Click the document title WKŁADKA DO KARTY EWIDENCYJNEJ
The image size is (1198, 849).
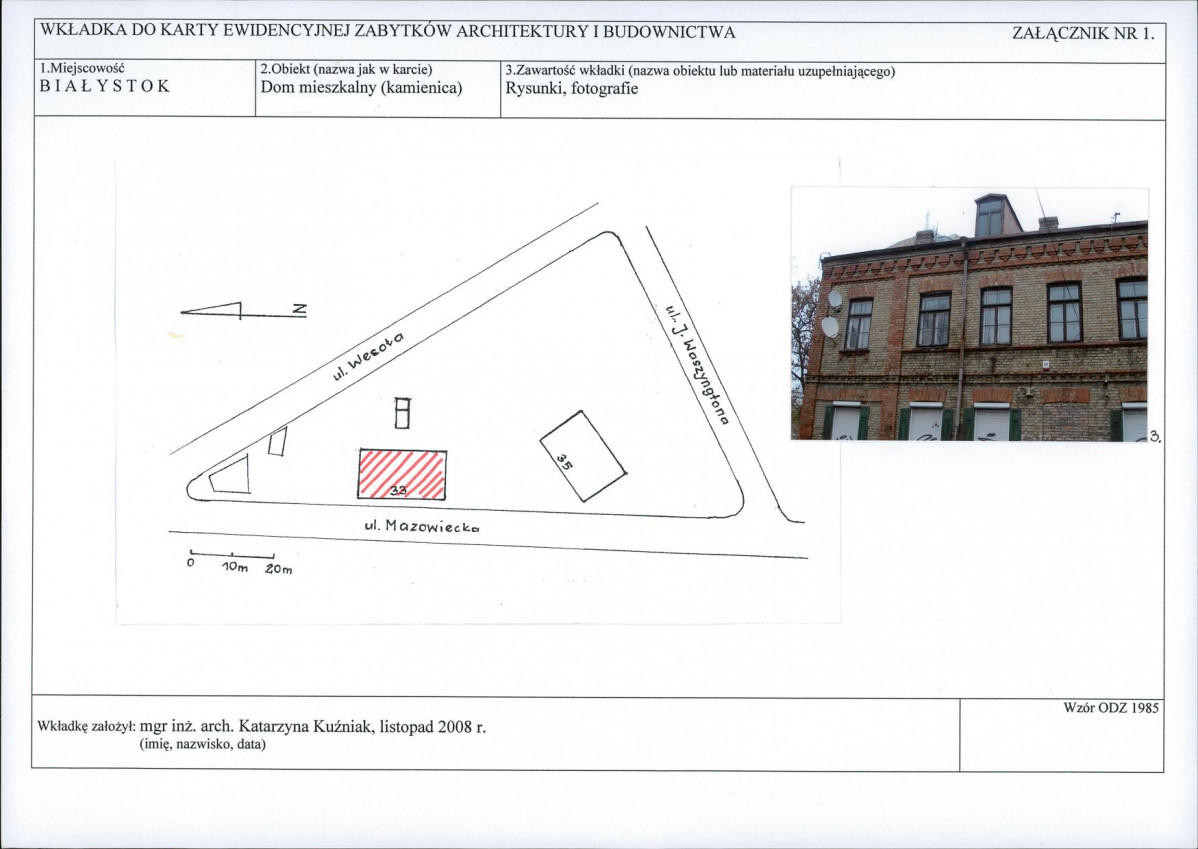point(387,32)
